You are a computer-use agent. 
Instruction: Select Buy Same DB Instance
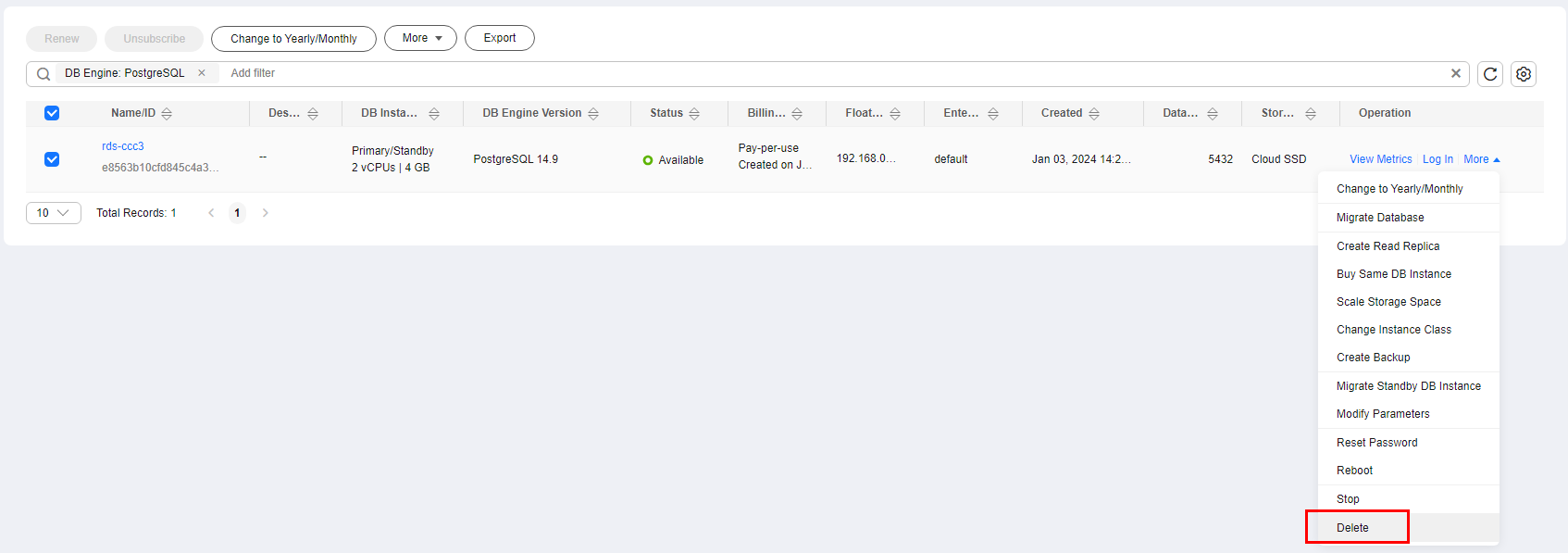click(x=1409, y=274)
